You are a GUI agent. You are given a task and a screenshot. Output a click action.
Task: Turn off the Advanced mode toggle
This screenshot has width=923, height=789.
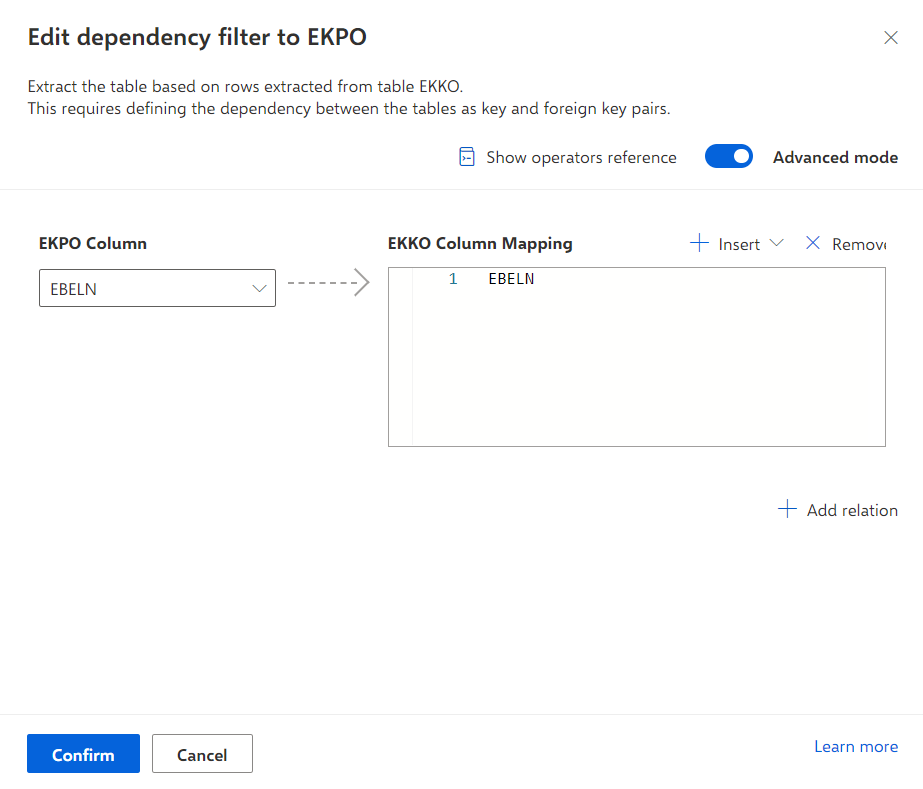click(x=729, y=157)
